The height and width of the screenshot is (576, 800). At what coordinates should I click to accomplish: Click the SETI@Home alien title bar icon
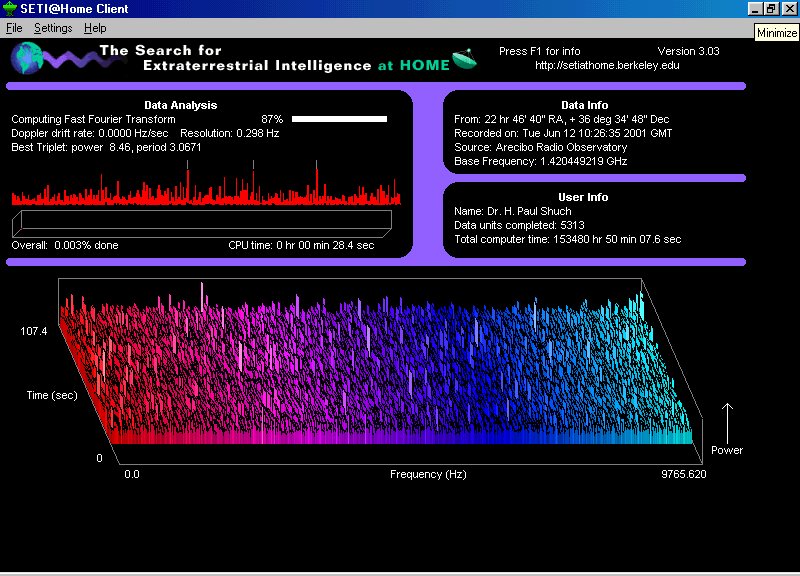[x=9, y=9]
